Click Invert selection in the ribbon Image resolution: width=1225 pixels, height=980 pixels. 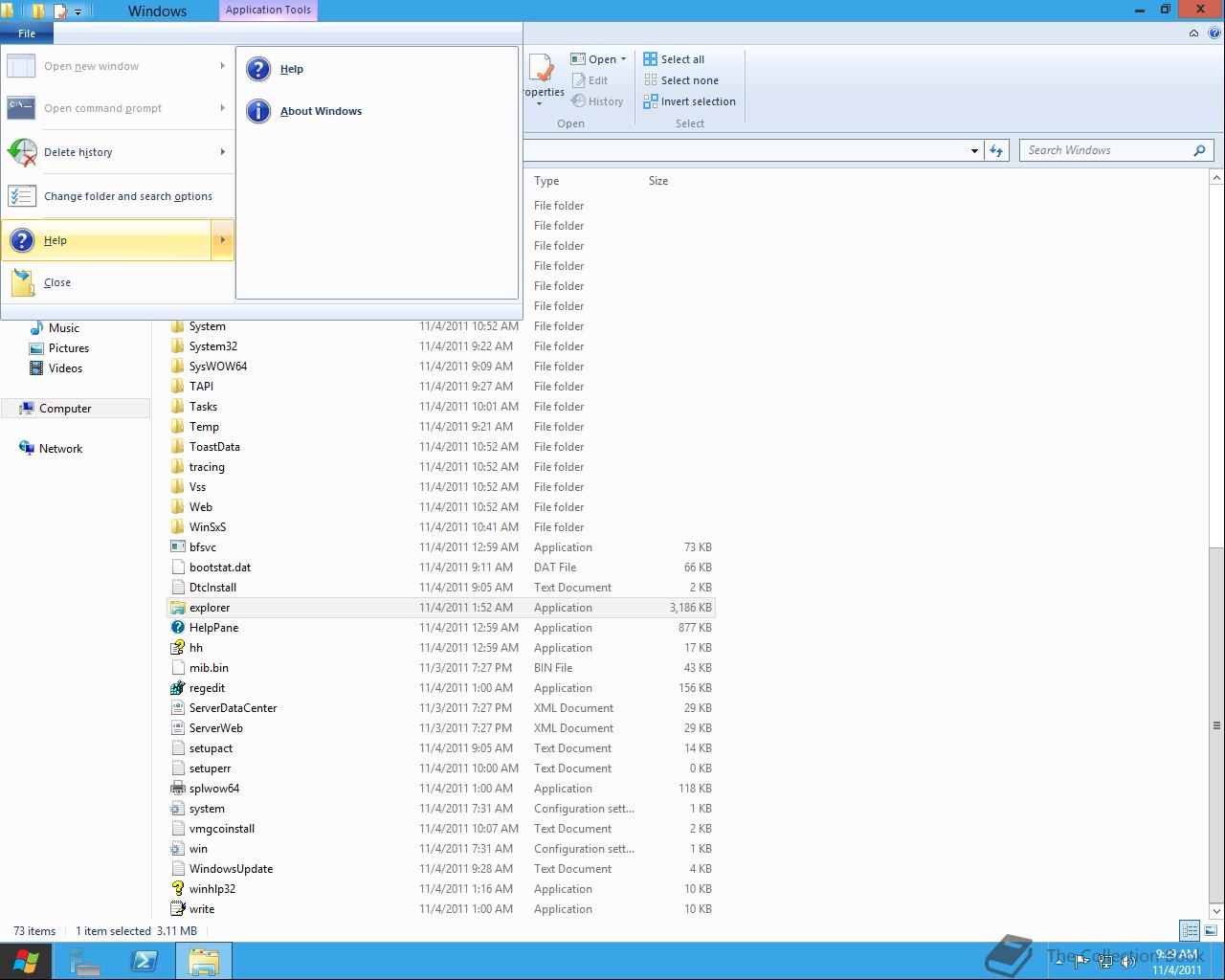pos(689,101)
